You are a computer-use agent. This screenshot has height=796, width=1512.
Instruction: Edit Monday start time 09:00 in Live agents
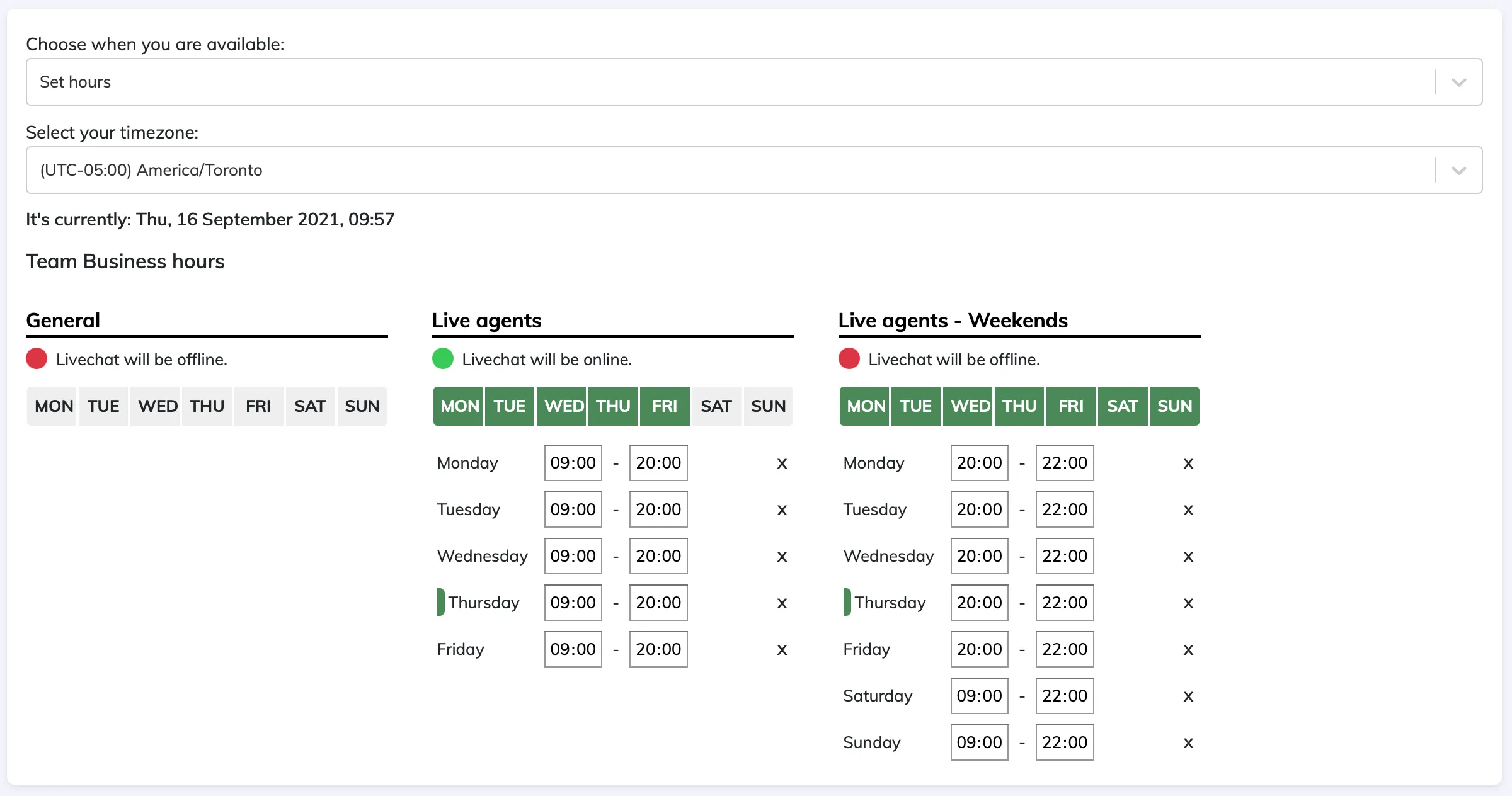[x=573, y=463]
